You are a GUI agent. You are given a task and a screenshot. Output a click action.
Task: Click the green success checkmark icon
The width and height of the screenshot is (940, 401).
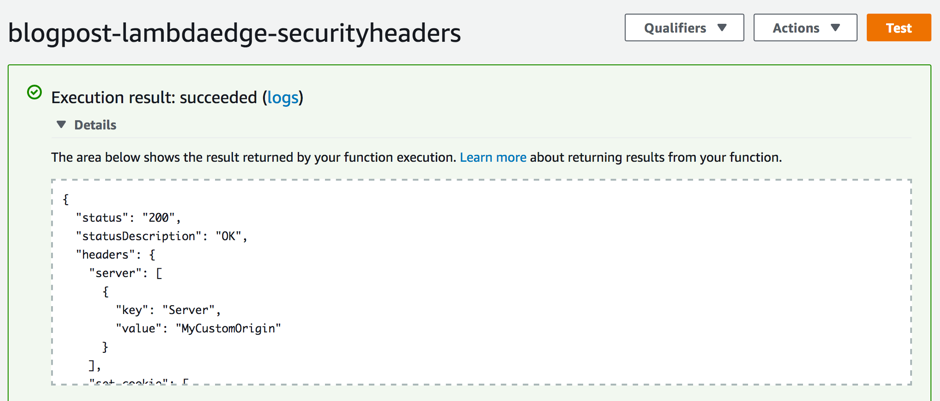click(35, 92)
